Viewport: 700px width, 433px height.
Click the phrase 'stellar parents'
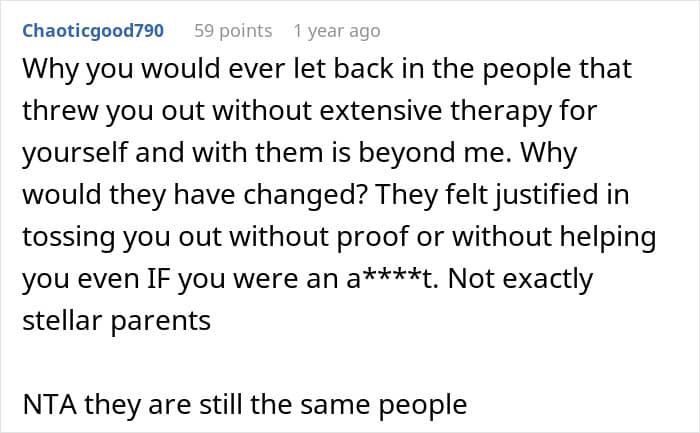coord(117,321)
